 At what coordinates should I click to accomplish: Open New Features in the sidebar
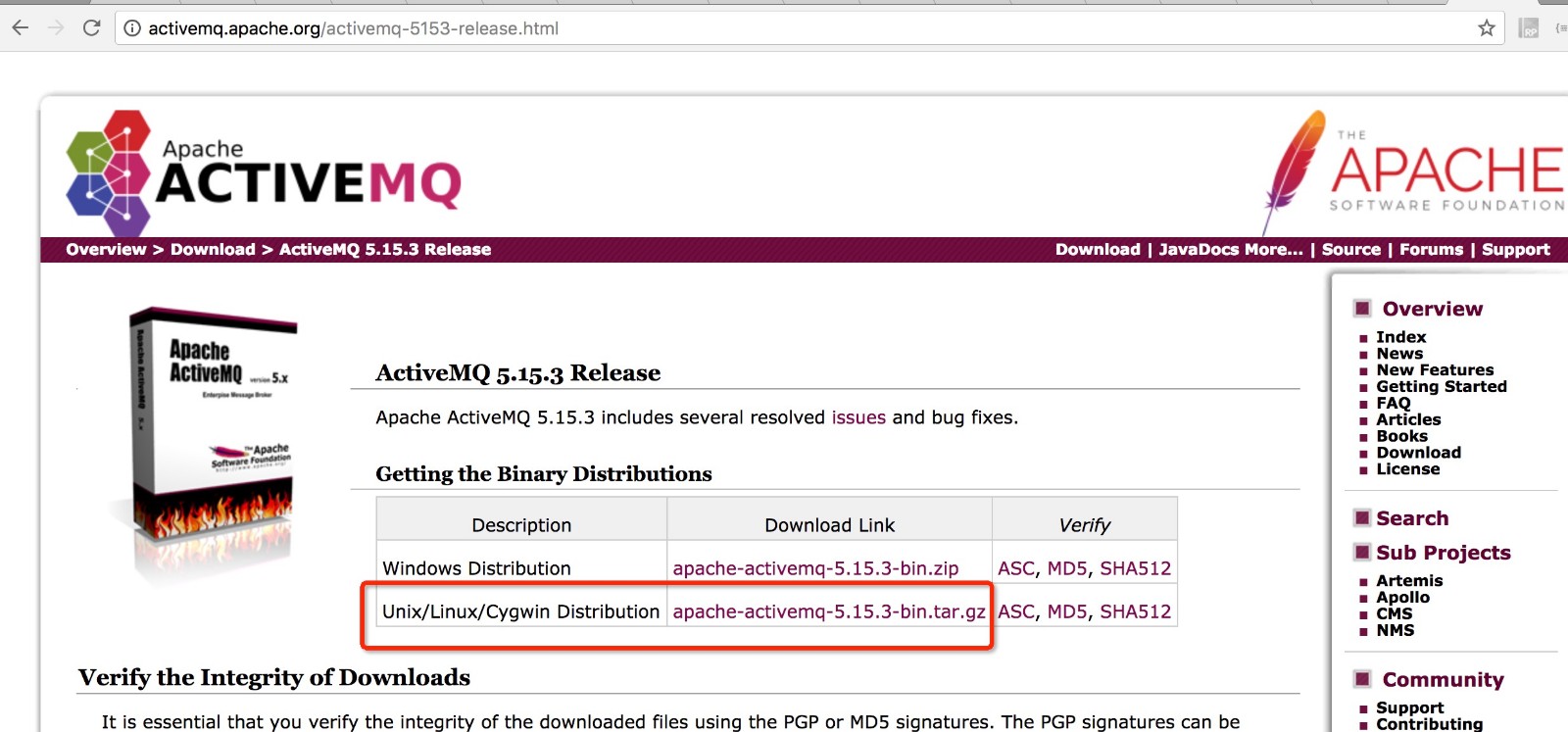(1435, 370)
